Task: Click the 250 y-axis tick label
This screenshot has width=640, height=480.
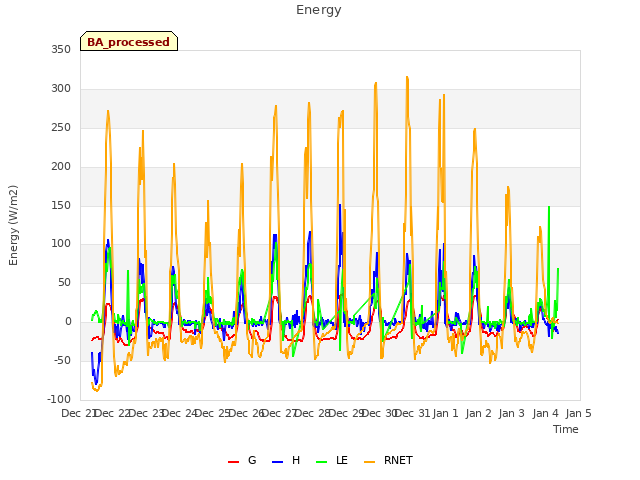Action: 61,128
